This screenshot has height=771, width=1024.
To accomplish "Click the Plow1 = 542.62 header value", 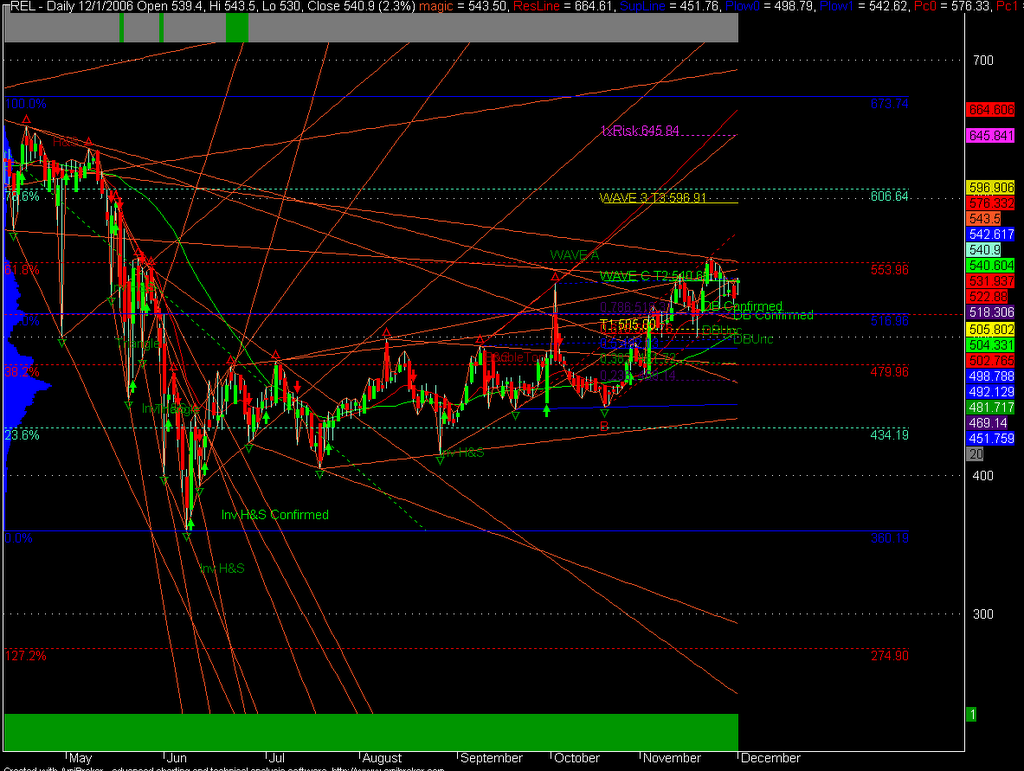I will click(x=863, y=7).
